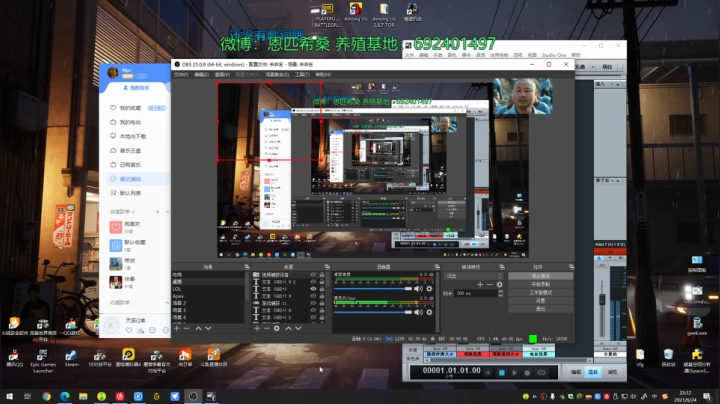Image resolution: width=720 pixels, height=404 pixels.
Task: Adjust the 桌面音频 volume slider
Action: click(x=373, y=289)
